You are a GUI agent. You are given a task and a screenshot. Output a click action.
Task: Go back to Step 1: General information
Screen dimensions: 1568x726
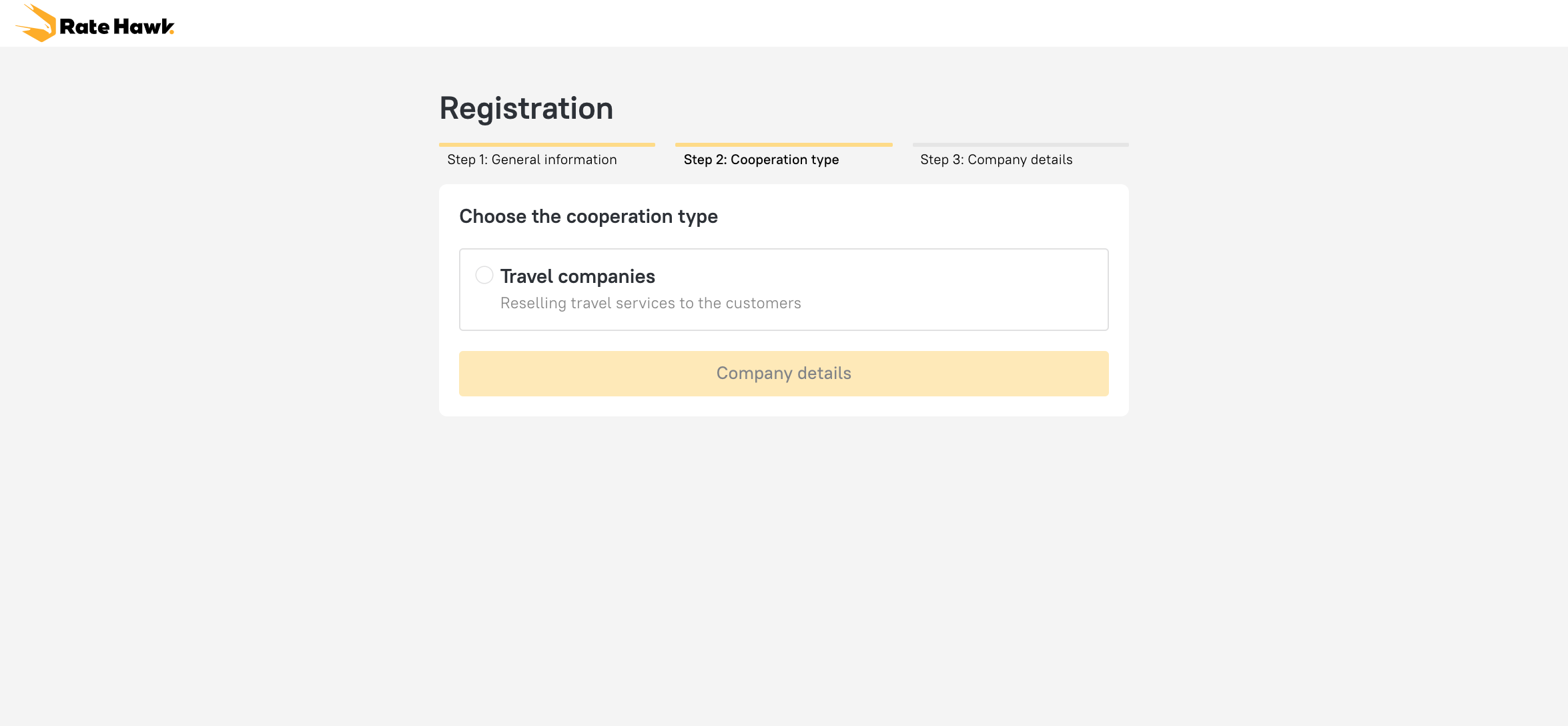pos(532,159)
